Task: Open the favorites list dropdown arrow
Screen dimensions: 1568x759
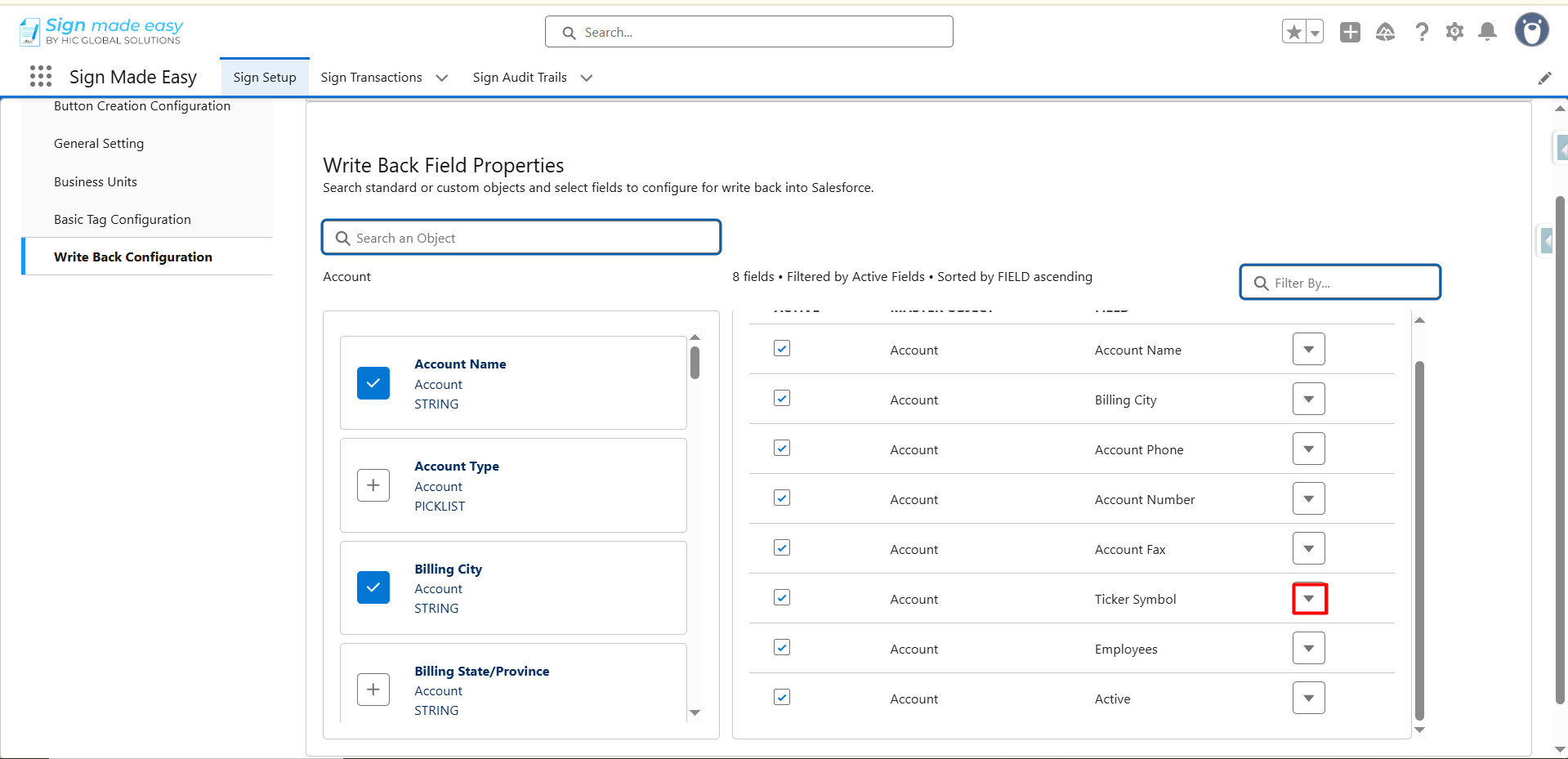Action: (1315, 32)
